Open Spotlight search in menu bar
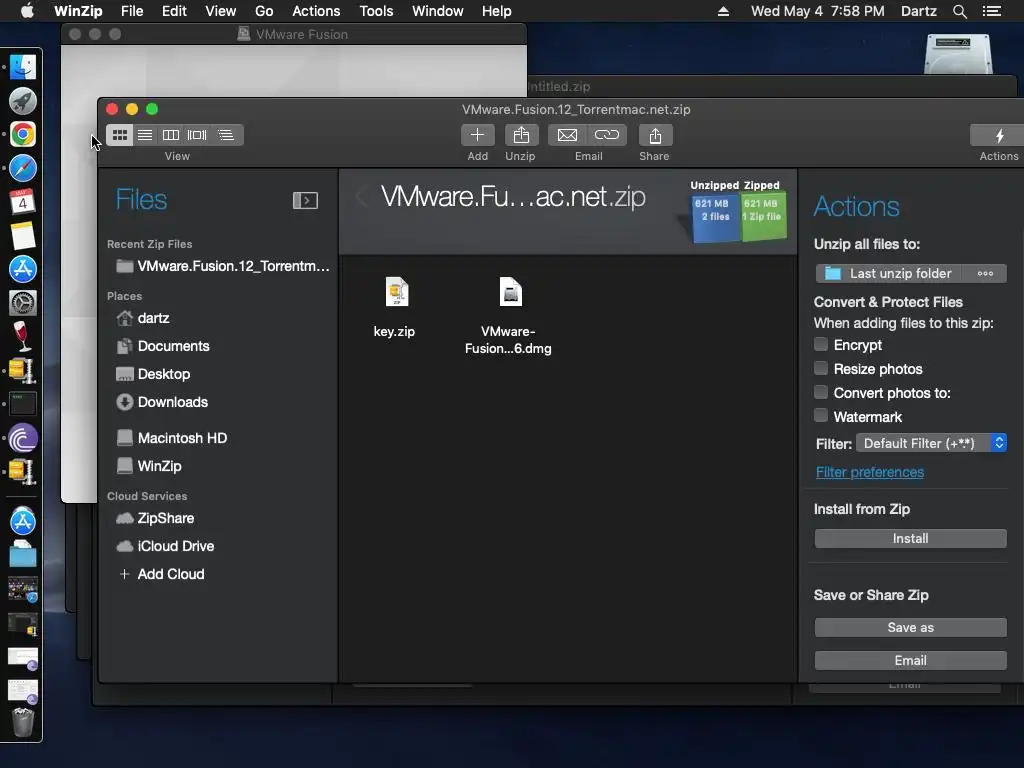1024x768 pixels. coord(959,11)
